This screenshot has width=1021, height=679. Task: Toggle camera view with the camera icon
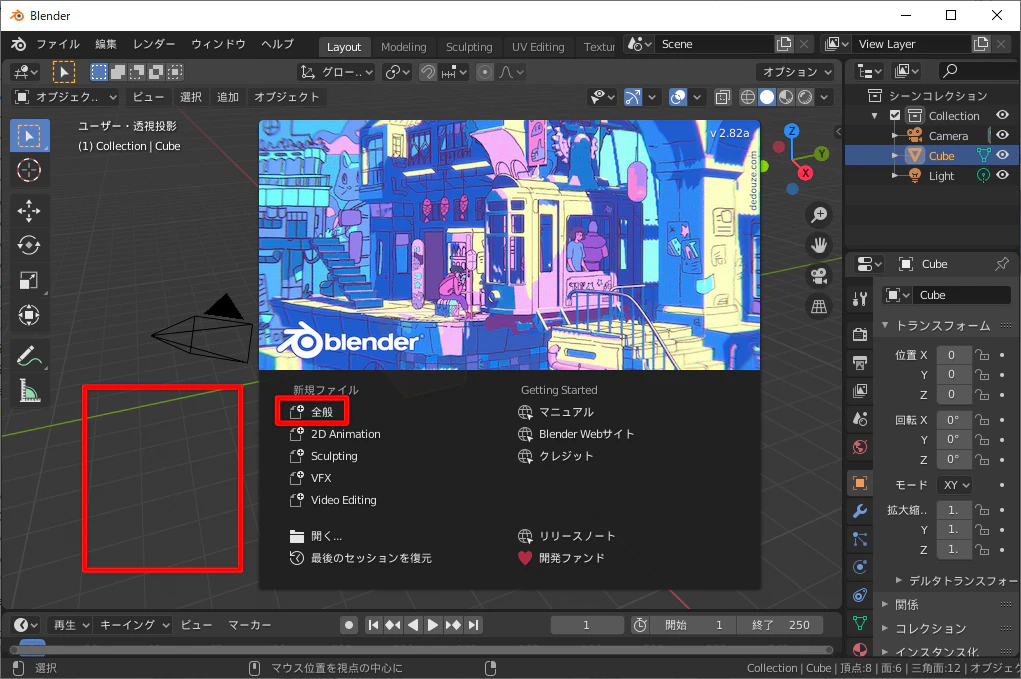[818, 276]
